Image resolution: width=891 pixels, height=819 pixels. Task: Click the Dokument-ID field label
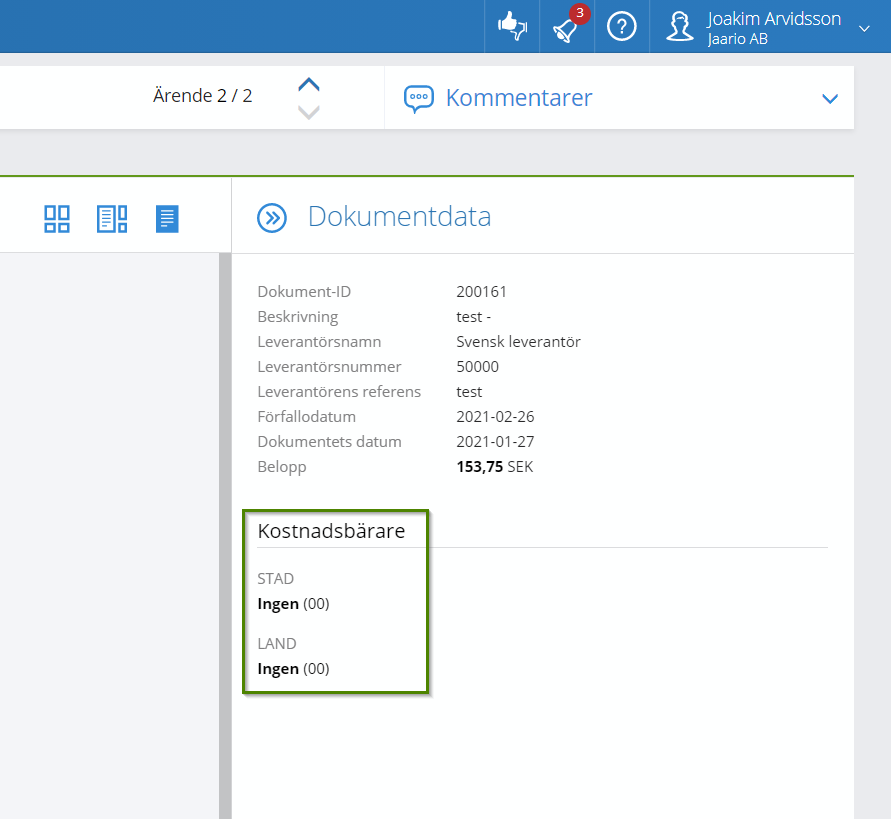click(304, 292)
